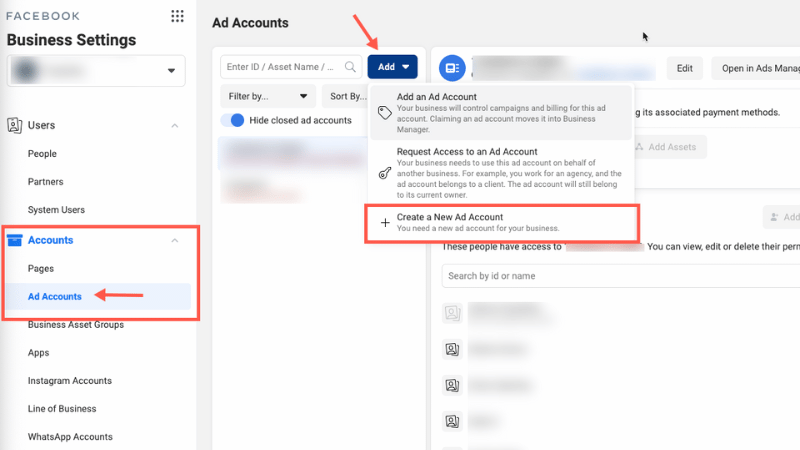Click the plus icon for Create a New Ad Account
This screenshot has height=450, width=800.
(x=385, y=222)
